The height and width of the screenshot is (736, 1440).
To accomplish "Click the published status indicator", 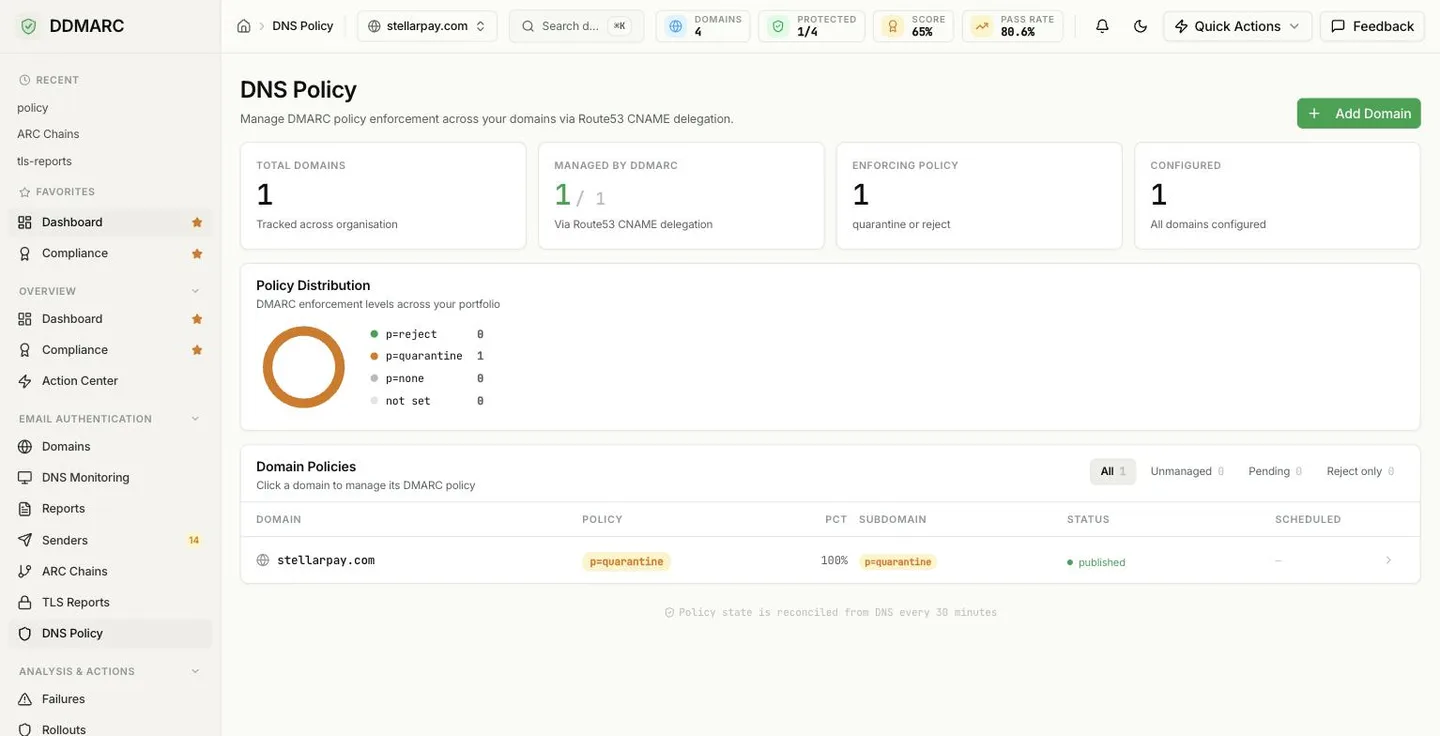I will coord(1096,562).
